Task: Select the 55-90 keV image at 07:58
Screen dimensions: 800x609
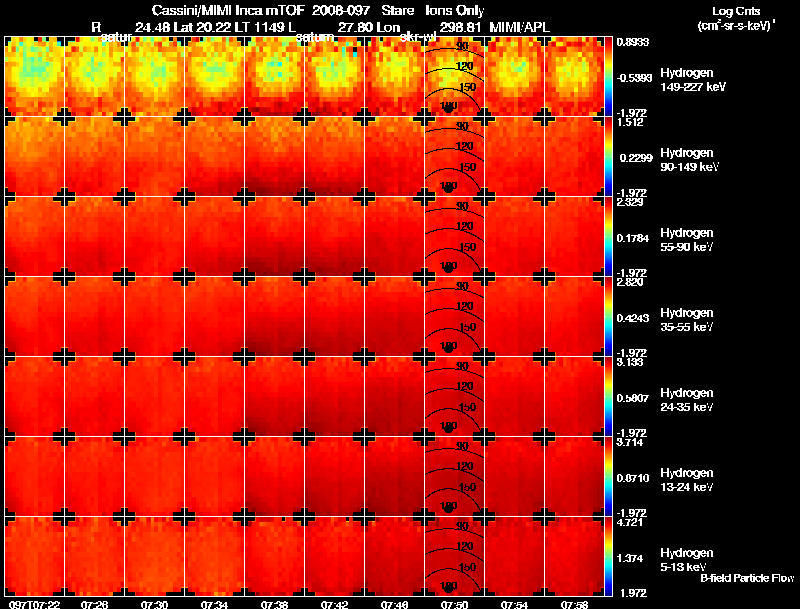Action: pos(574,237)
